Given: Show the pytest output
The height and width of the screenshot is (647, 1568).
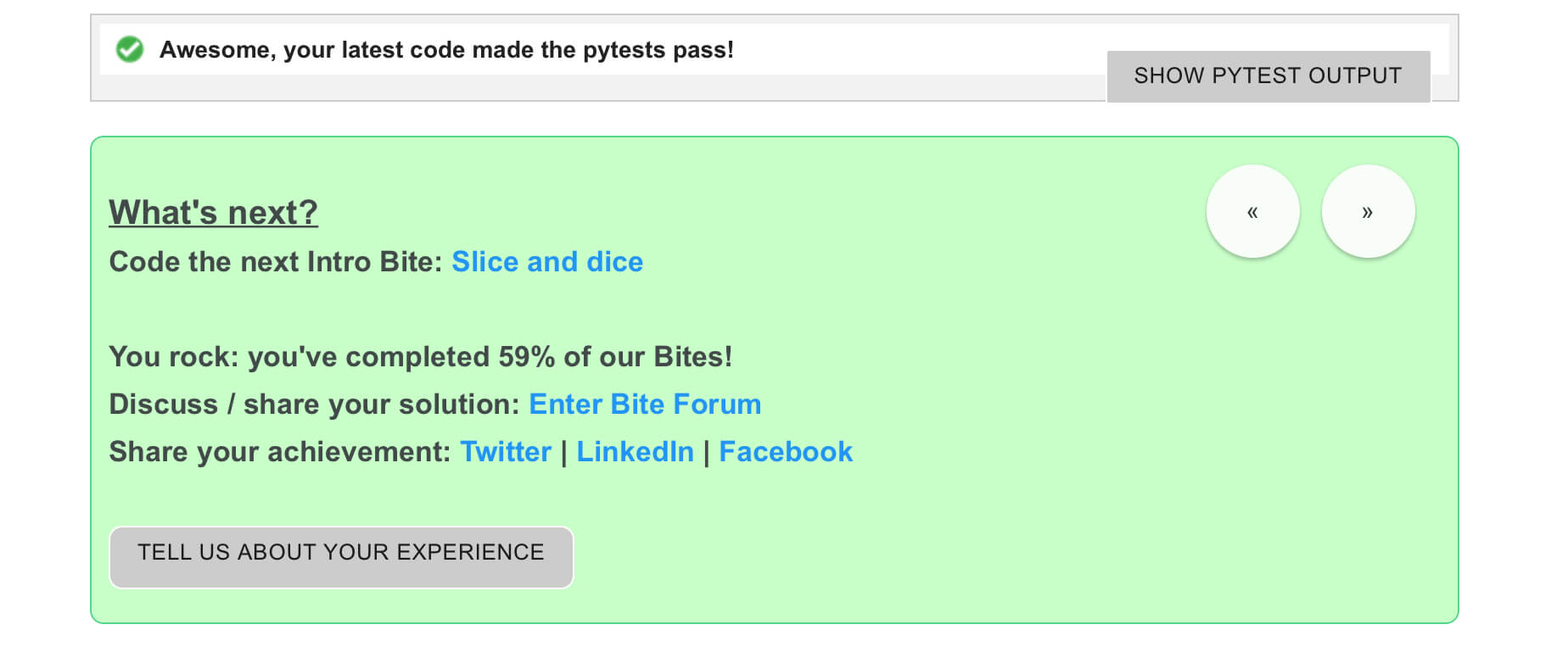Looking at the screenshot, I should click(x=1268, y=75).
